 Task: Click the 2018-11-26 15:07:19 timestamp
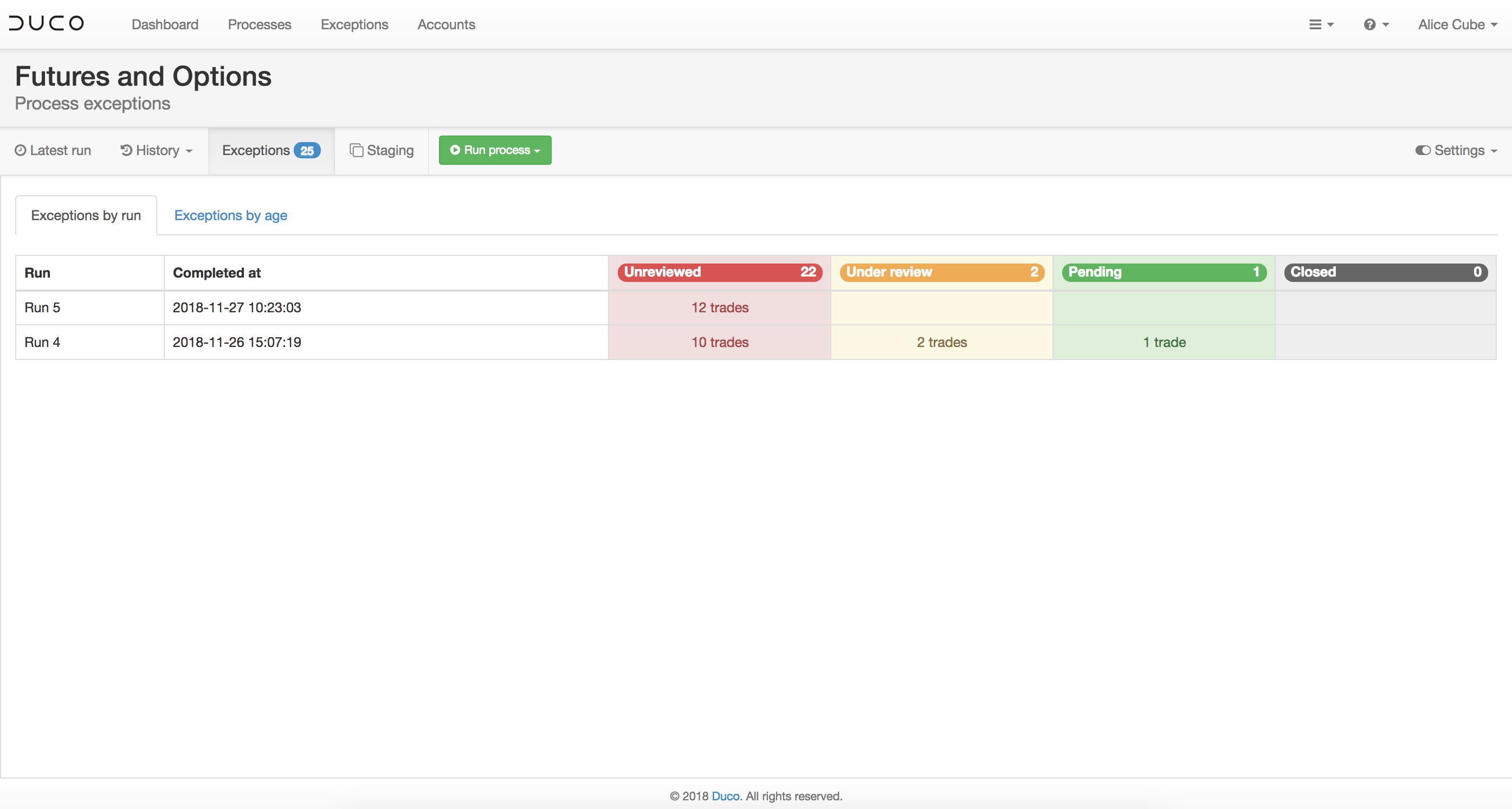click(x=236, y=342)
